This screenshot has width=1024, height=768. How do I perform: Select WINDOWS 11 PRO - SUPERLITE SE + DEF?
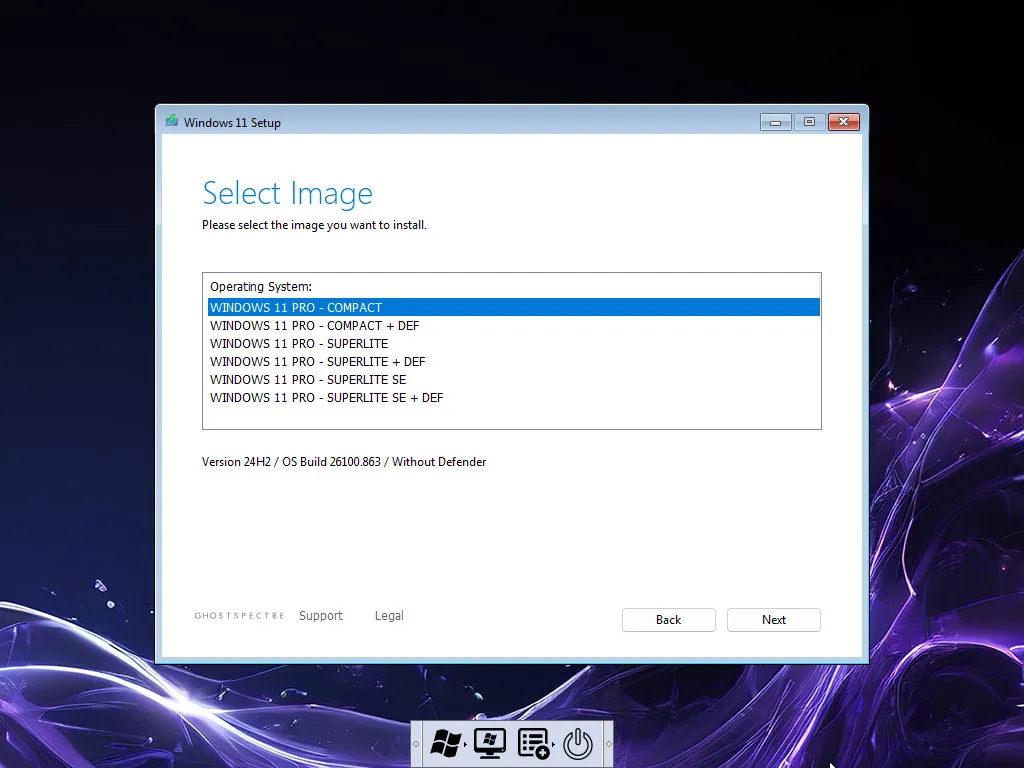pos(513,397)
